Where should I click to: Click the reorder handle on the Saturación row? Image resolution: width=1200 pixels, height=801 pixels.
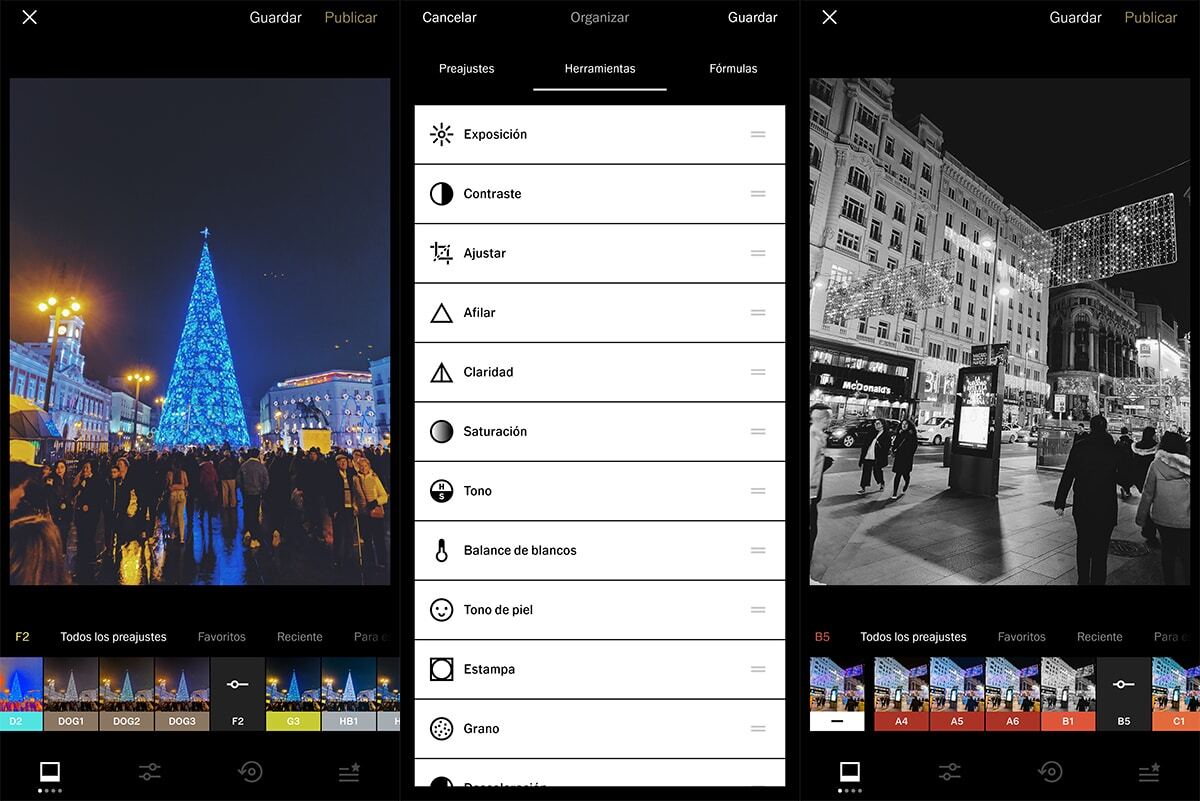click(x=758, y=432)
